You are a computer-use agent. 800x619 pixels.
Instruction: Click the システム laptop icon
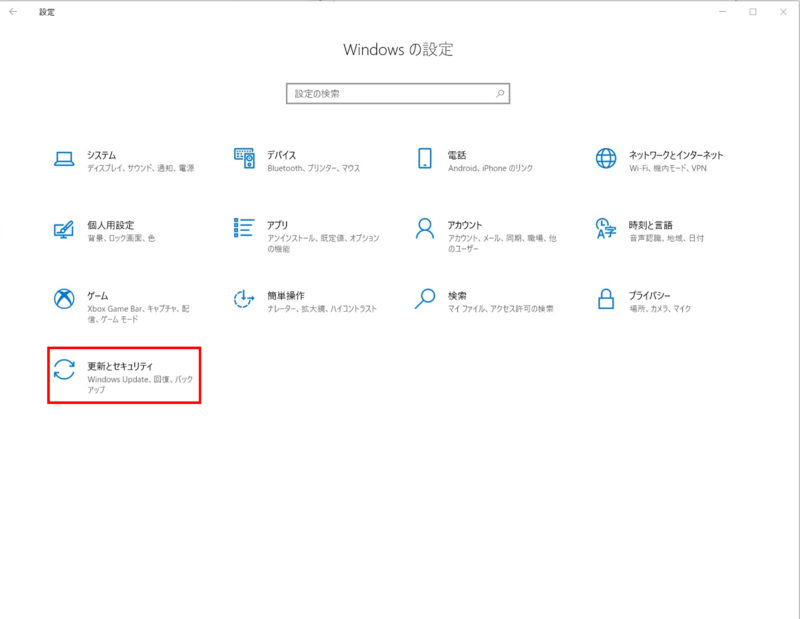point(64,159)
